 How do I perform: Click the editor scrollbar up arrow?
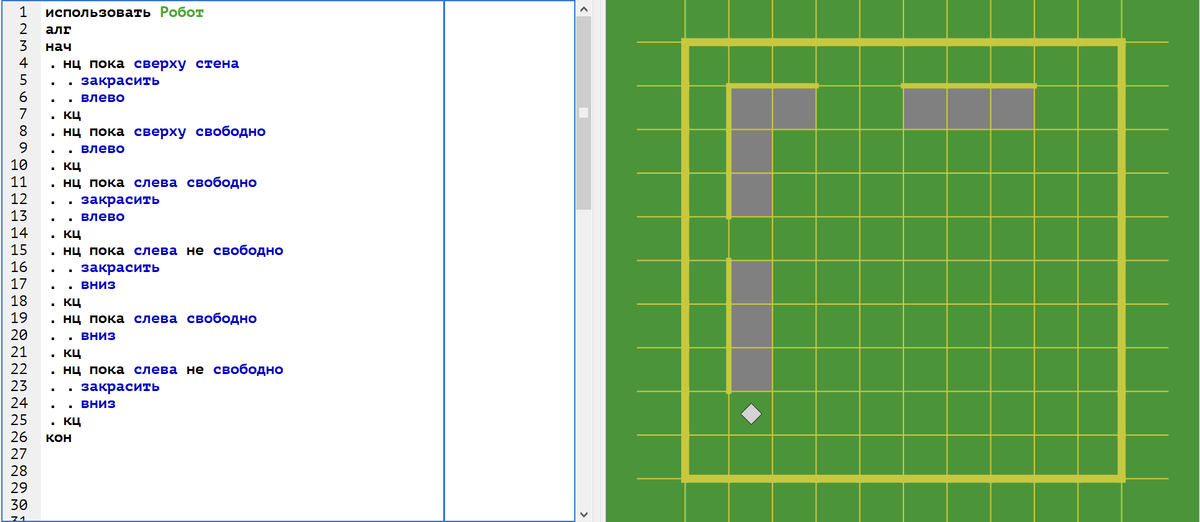585,9
